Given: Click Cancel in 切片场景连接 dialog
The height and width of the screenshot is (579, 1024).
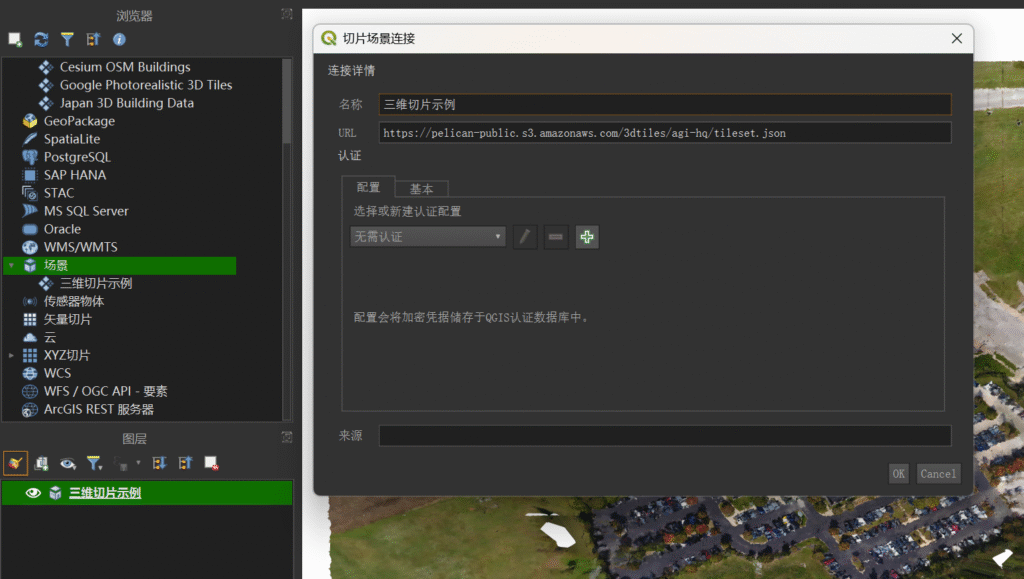Looking at the screenshot, I should click(938, 474).
